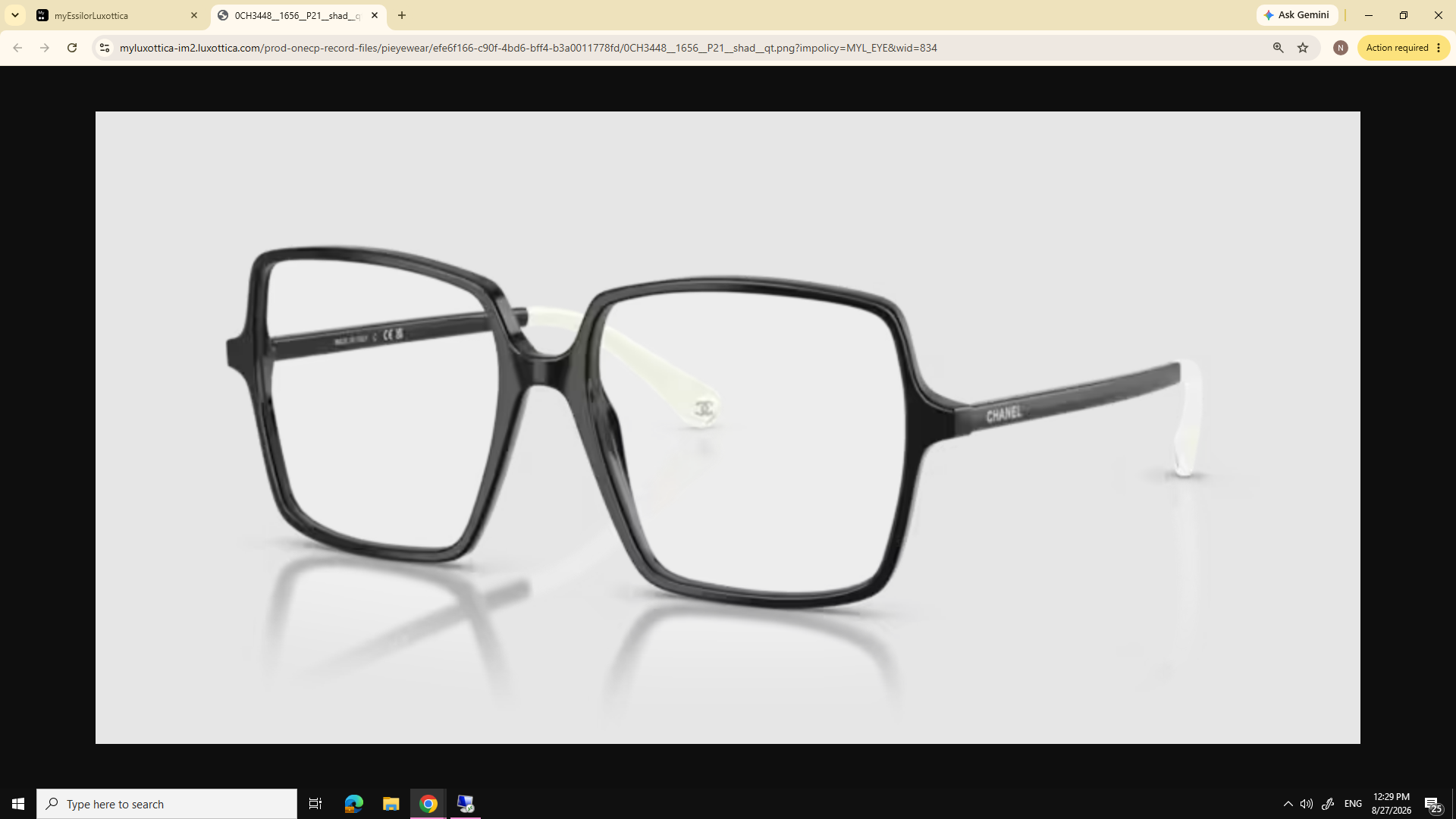This screenshot has width=1456, height=819.
Task: Open the zoom magnifier control
Action: point(1279,48)
